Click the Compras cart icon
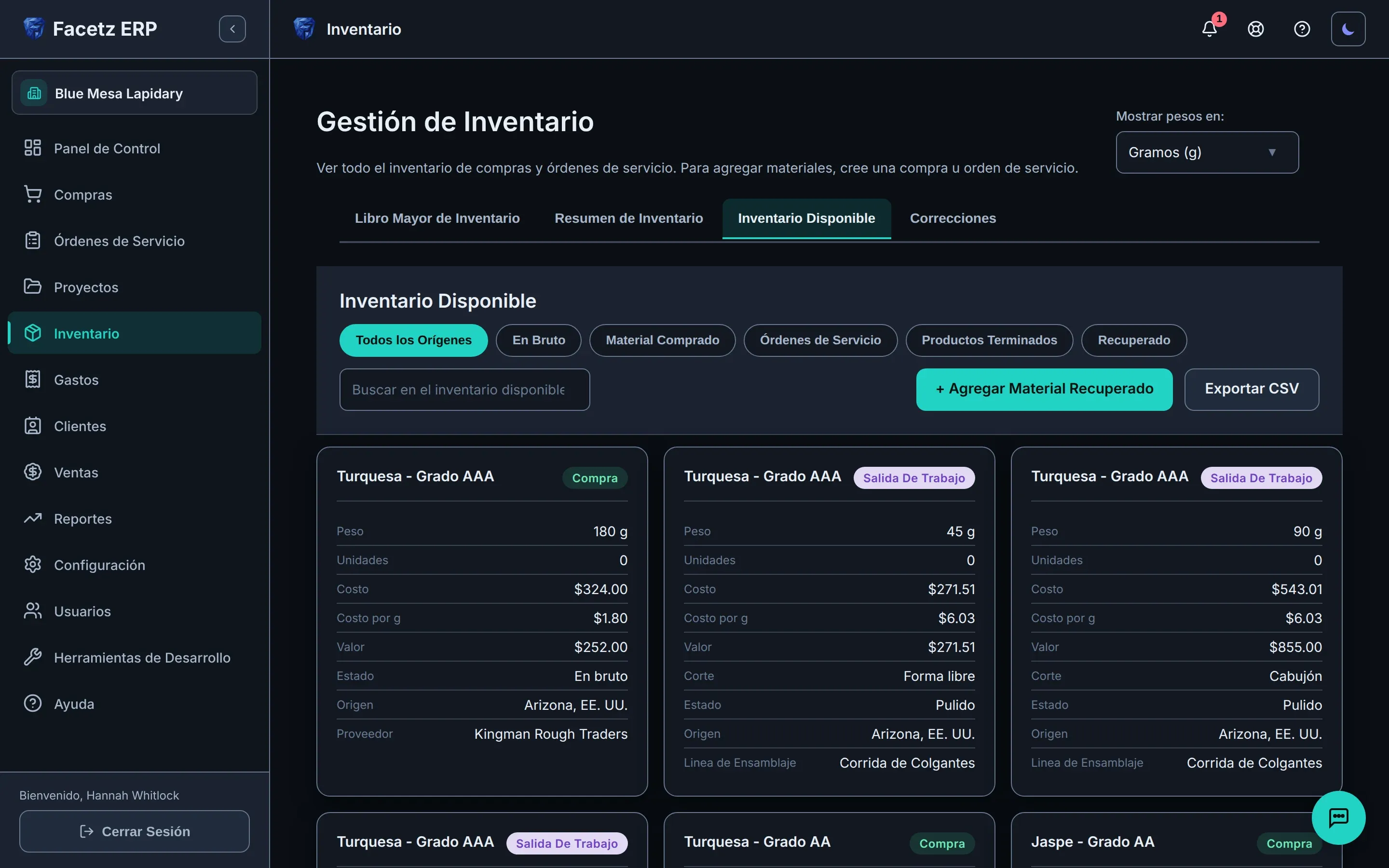The width and height of the screenshot is (1389, 868). click(x=33, y=194)
